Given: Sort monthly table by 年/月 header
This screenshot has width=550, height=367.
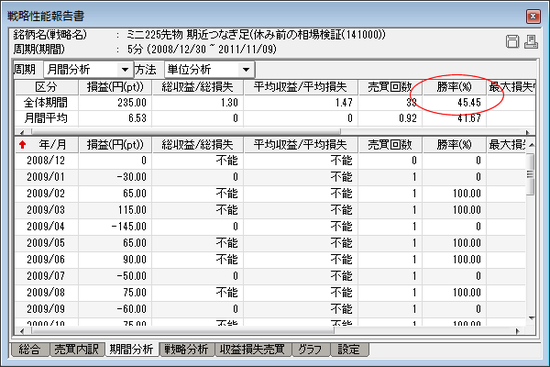Looking at the screenshot, I should point(46,145).
